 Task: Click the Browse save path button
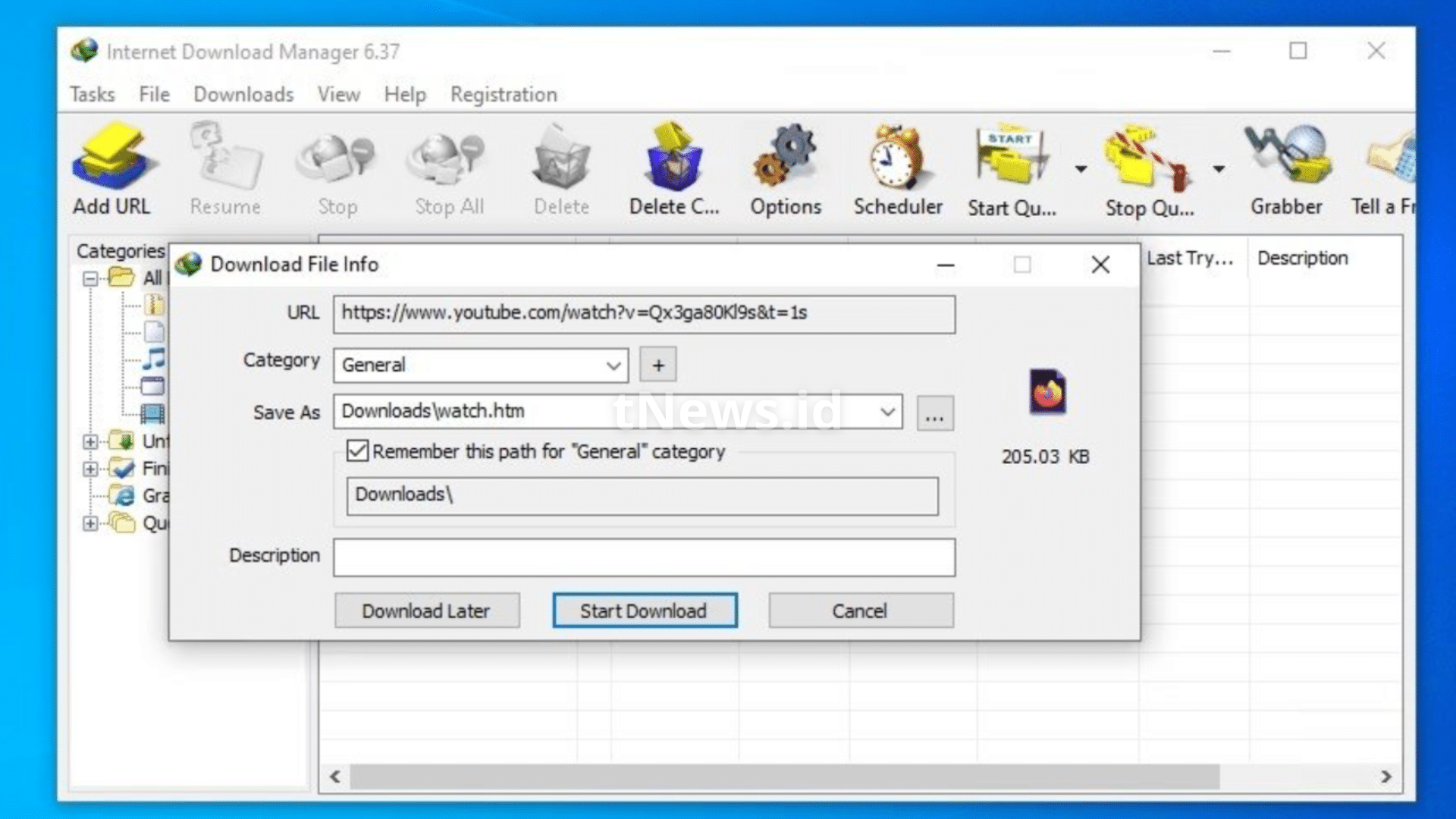(934, 413)
